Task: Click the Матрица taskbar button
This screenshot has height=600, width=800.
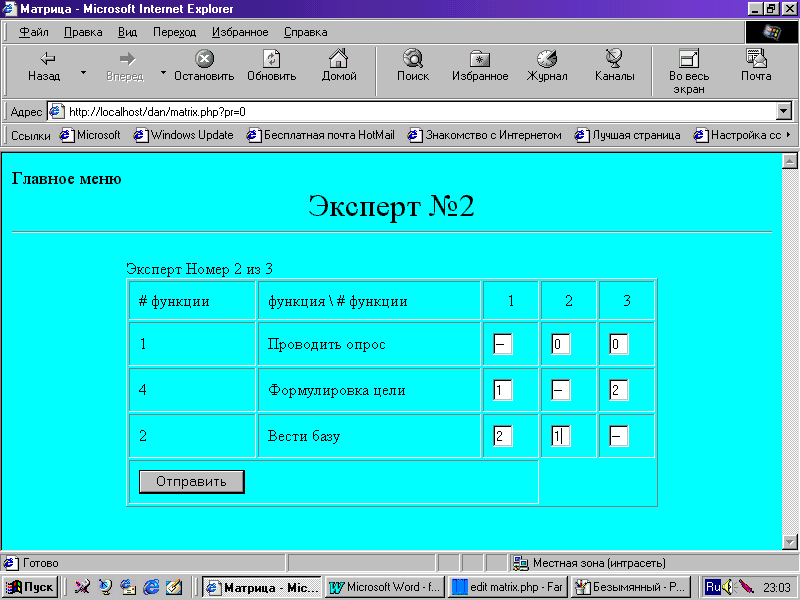Action: pyautogui.click(x=262, y=587)
